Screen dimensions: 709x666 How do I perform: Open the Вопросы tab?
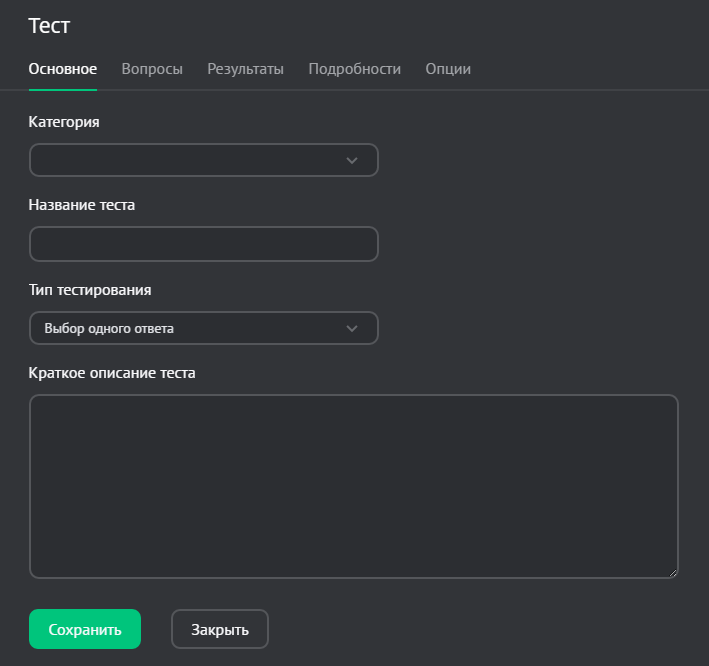point(152,69)
